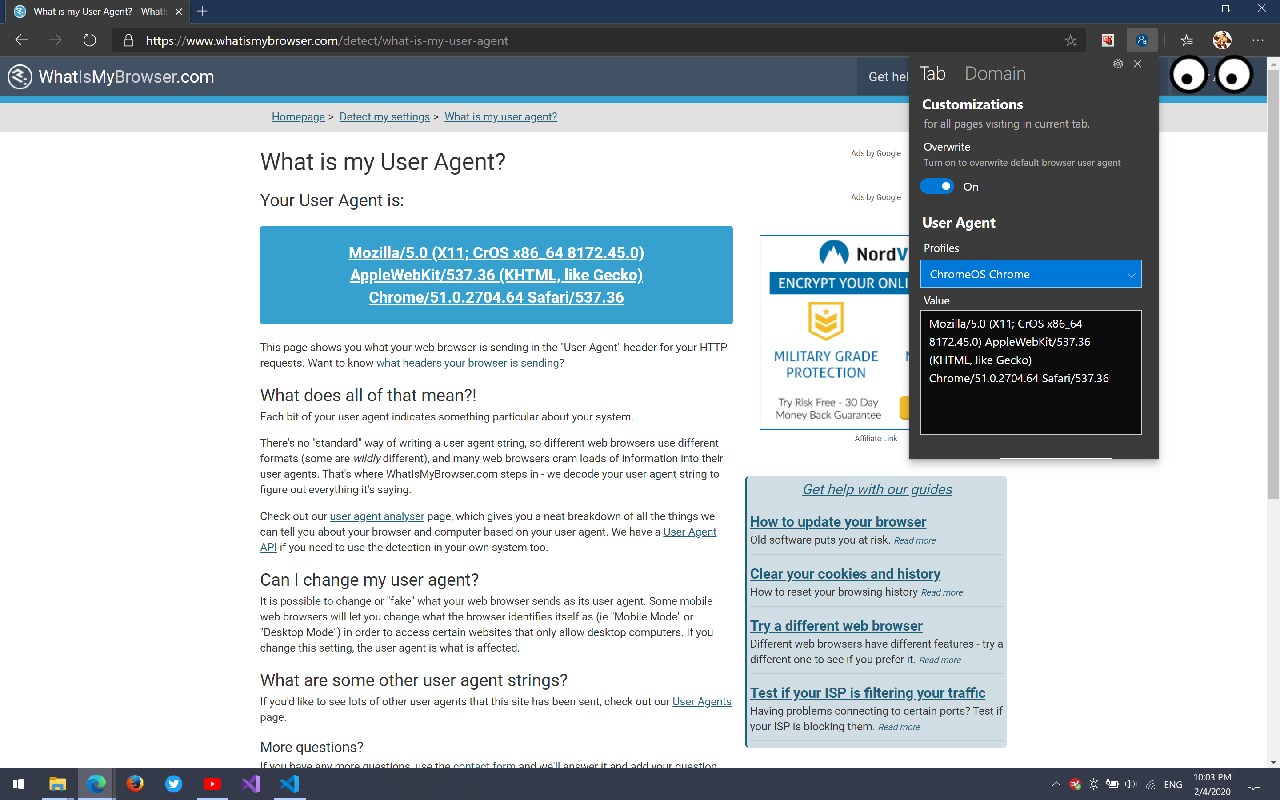The width and height of the screenshot is (1280, 800).
Task: Open Visual Studio Code from taskbar
Action: point(290,784)
